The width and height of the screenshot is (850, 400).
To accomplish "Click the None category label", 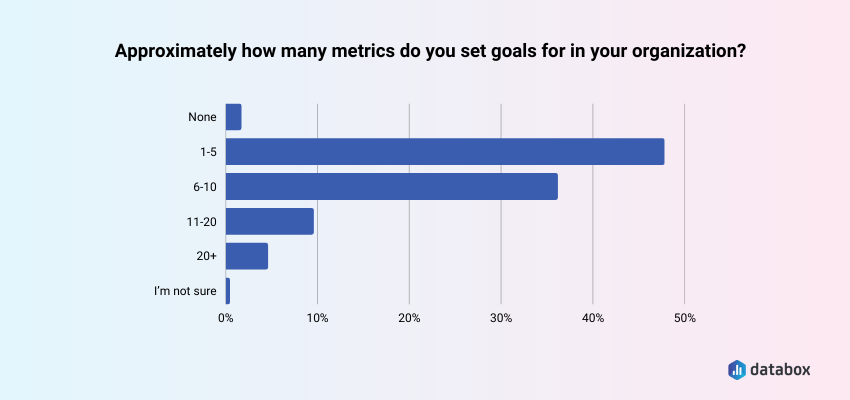I will [x=203, y=117].
